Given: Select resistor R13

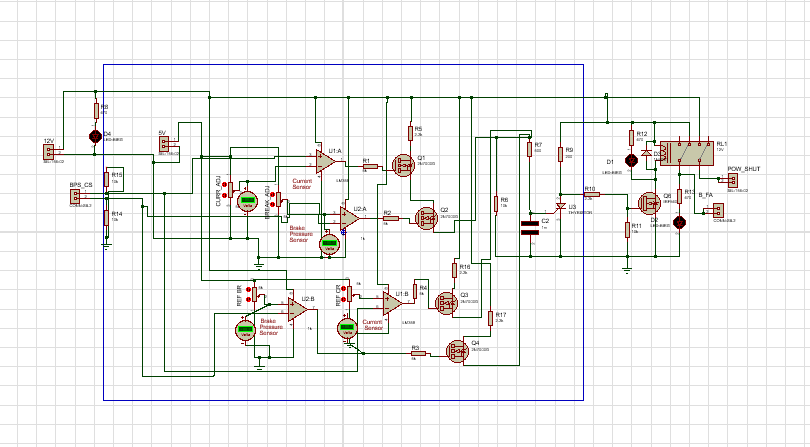Looking at the screenshot, I should tap(680, 196).
